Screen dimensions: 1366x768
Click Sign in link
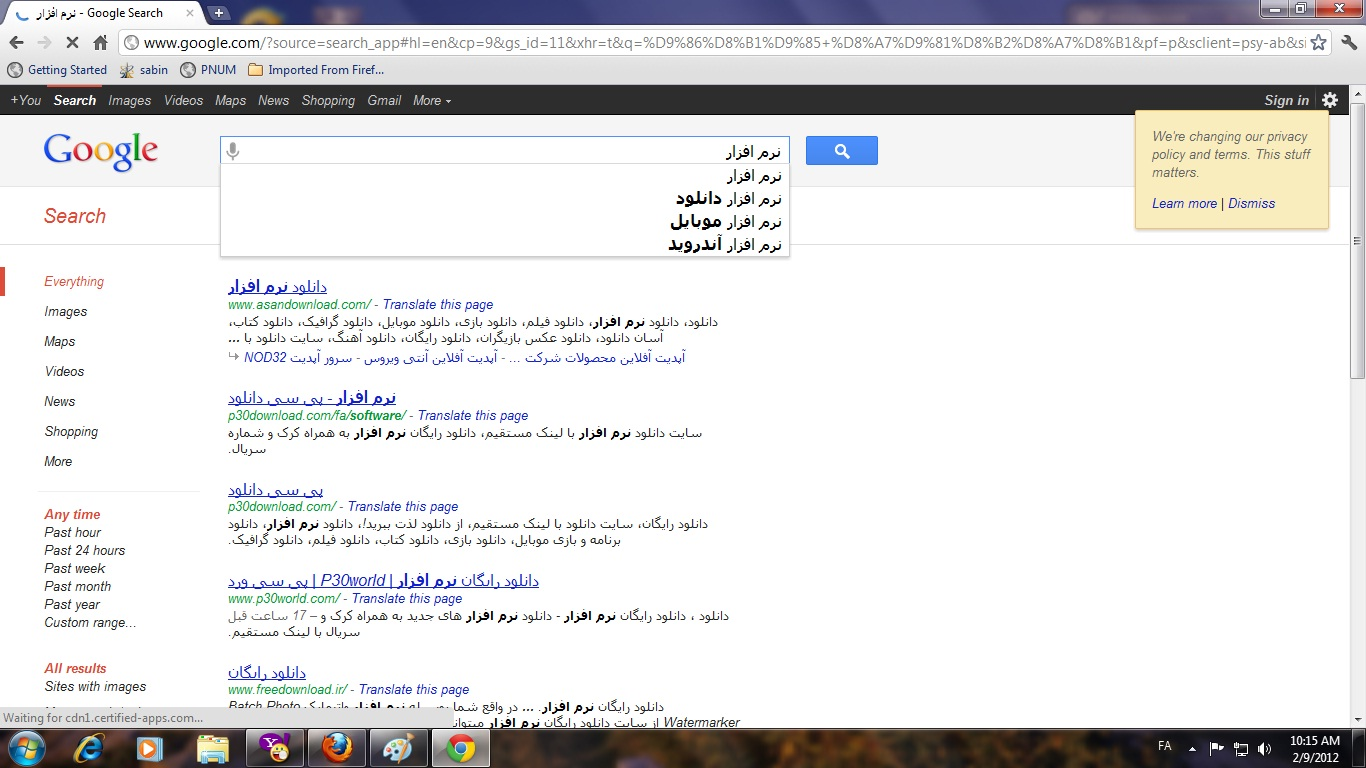point(1286,100)
